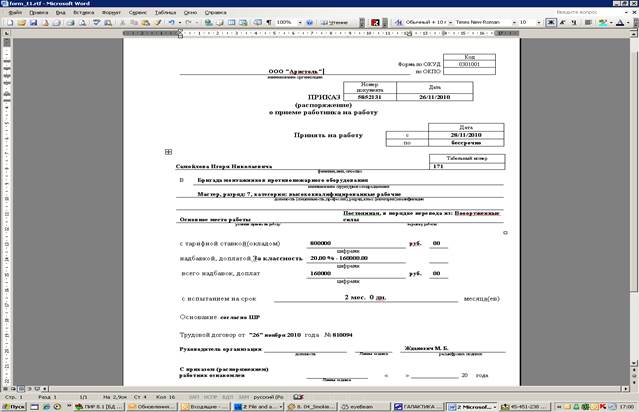
Task: Click the vertical scrollbar on the right
Action: point(633,200)
